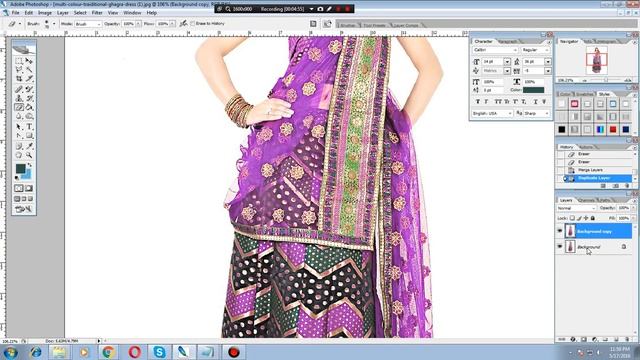Select the Lasso tool

[x=19, y=70]
